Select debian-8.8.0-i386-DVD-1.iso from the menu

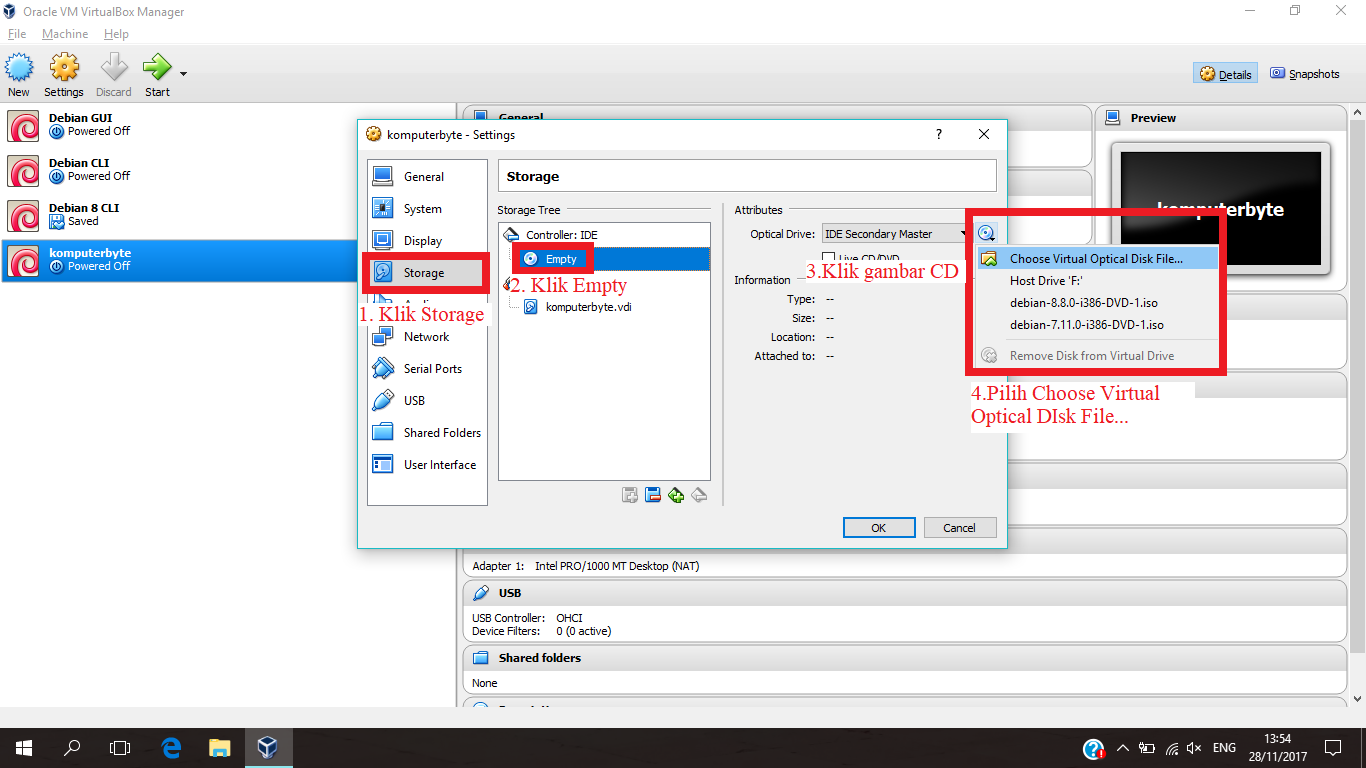1098,303
